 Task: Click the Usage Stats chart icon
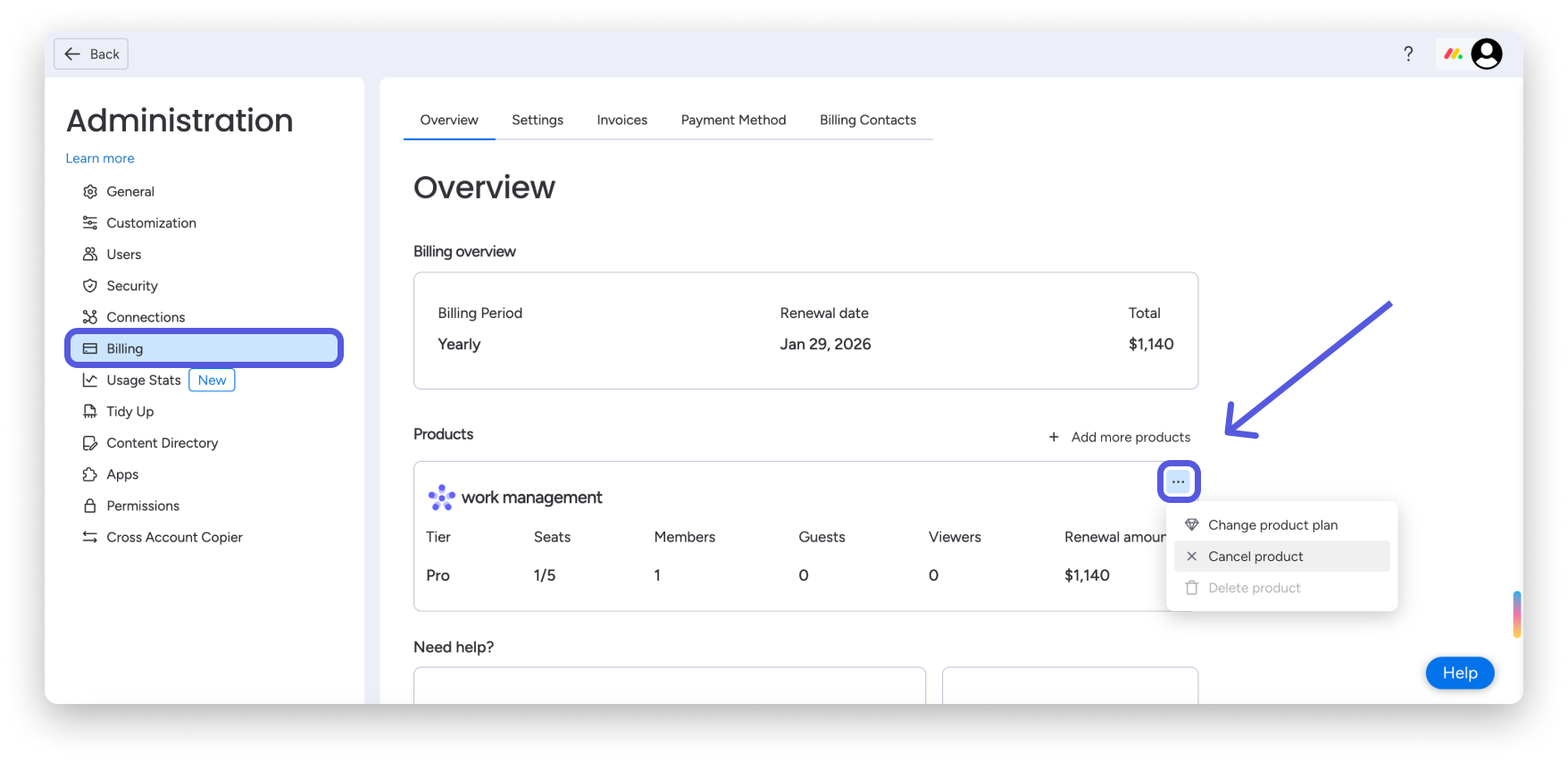pyautogui.click(x=90, y=380)
